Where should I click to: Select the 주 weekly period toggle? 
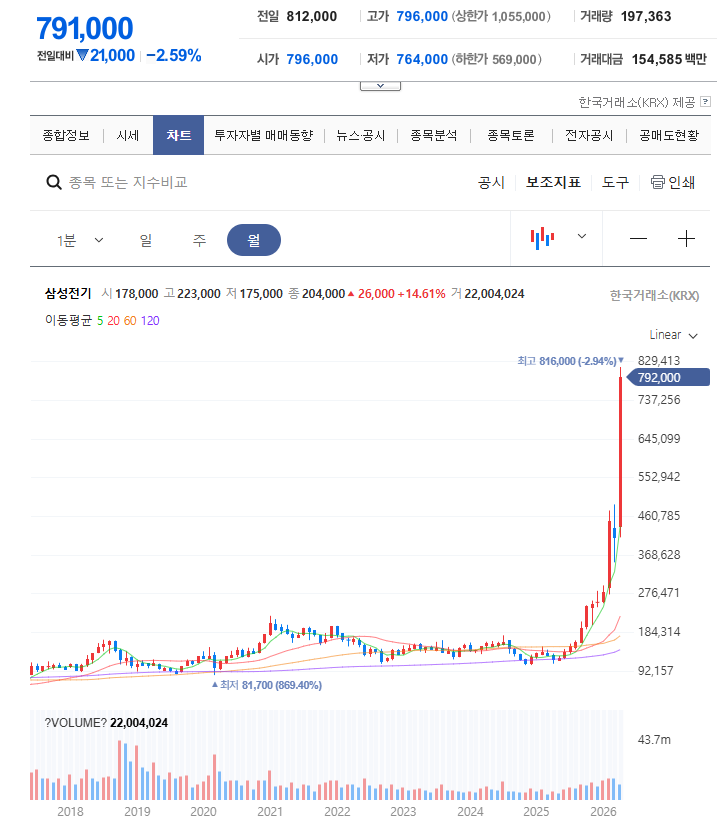(x=199, y=240)
